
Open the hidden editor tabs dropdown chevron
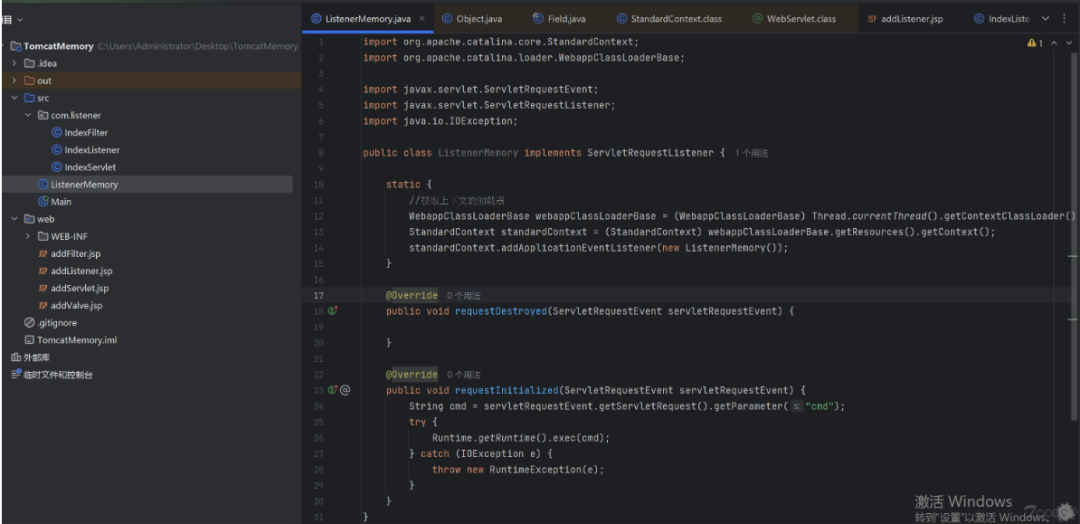[x=1045, y=19]
